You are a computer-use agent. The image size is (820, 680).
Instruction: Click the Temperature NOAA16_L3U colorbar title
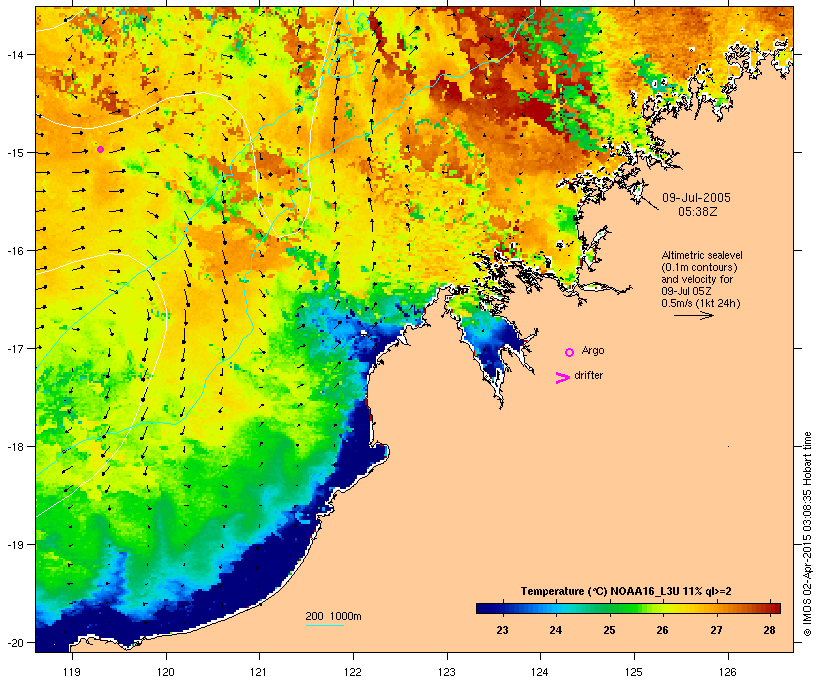626,591
